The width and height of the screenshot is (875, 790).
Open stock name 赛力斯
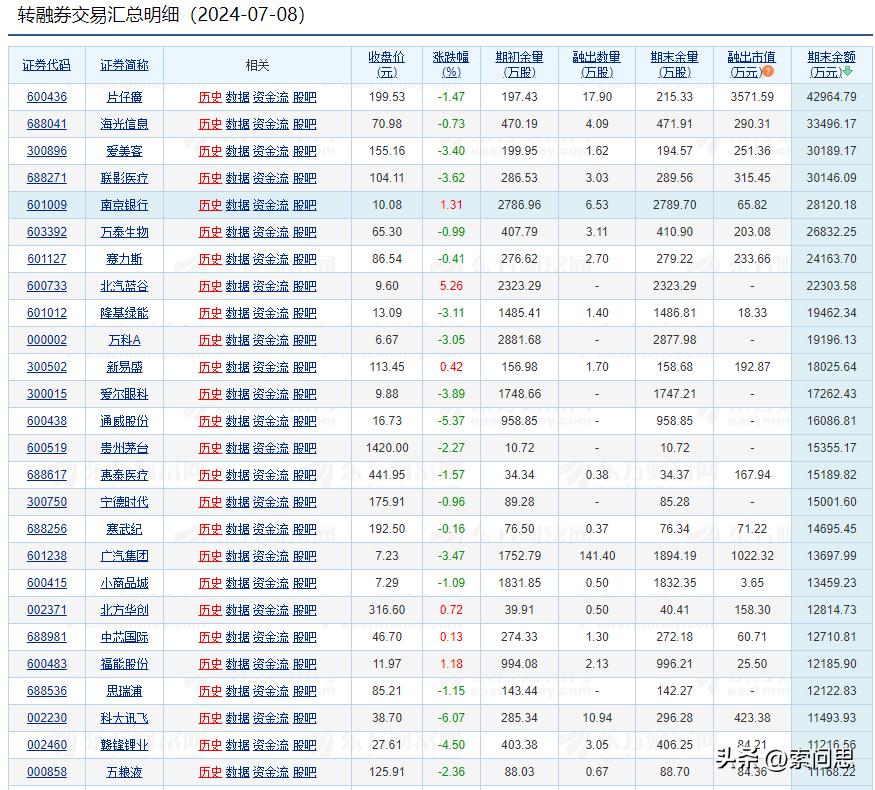pos(124,259)
